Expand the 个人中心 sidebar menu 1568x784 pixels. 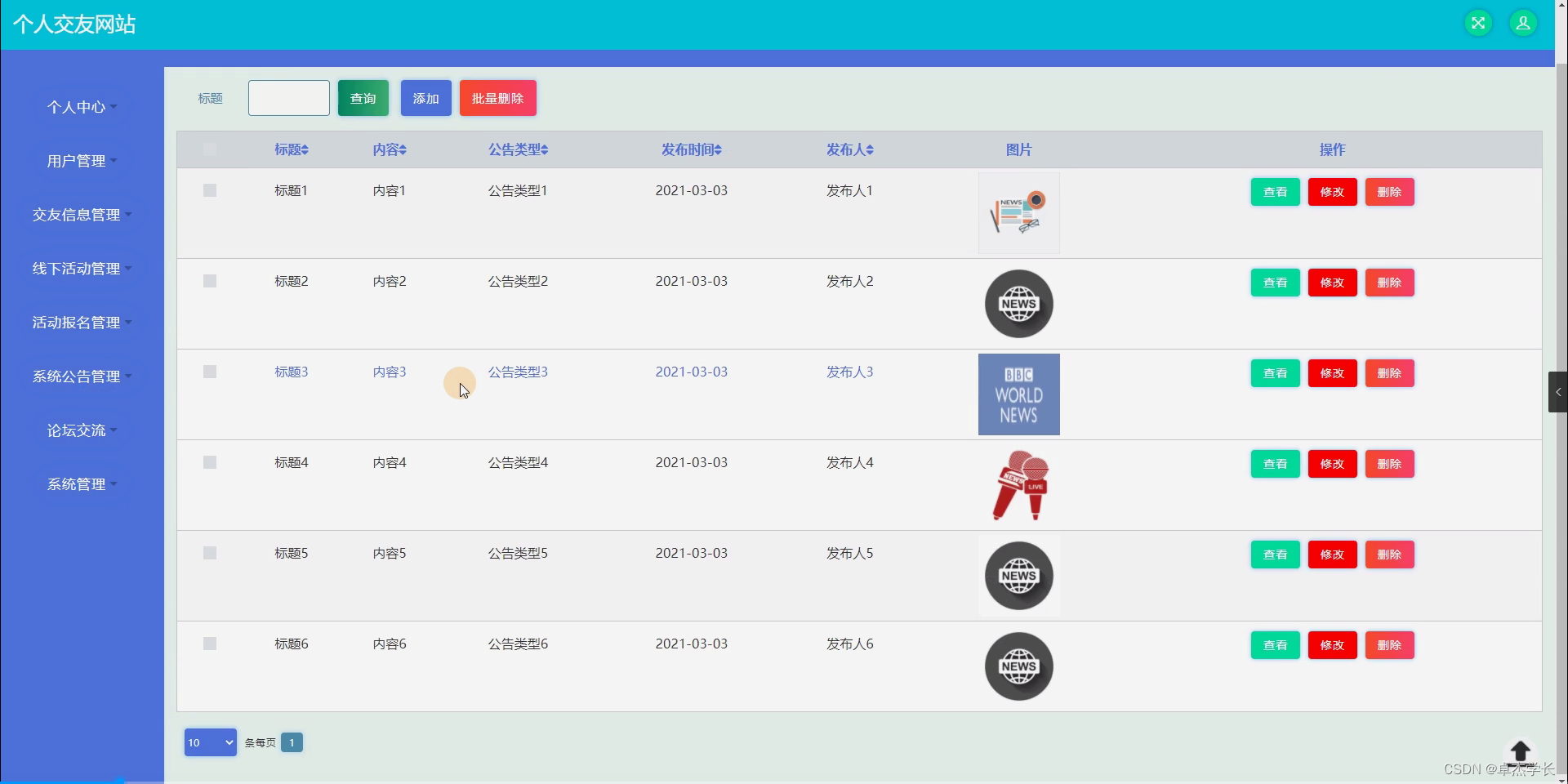(82, 107)
